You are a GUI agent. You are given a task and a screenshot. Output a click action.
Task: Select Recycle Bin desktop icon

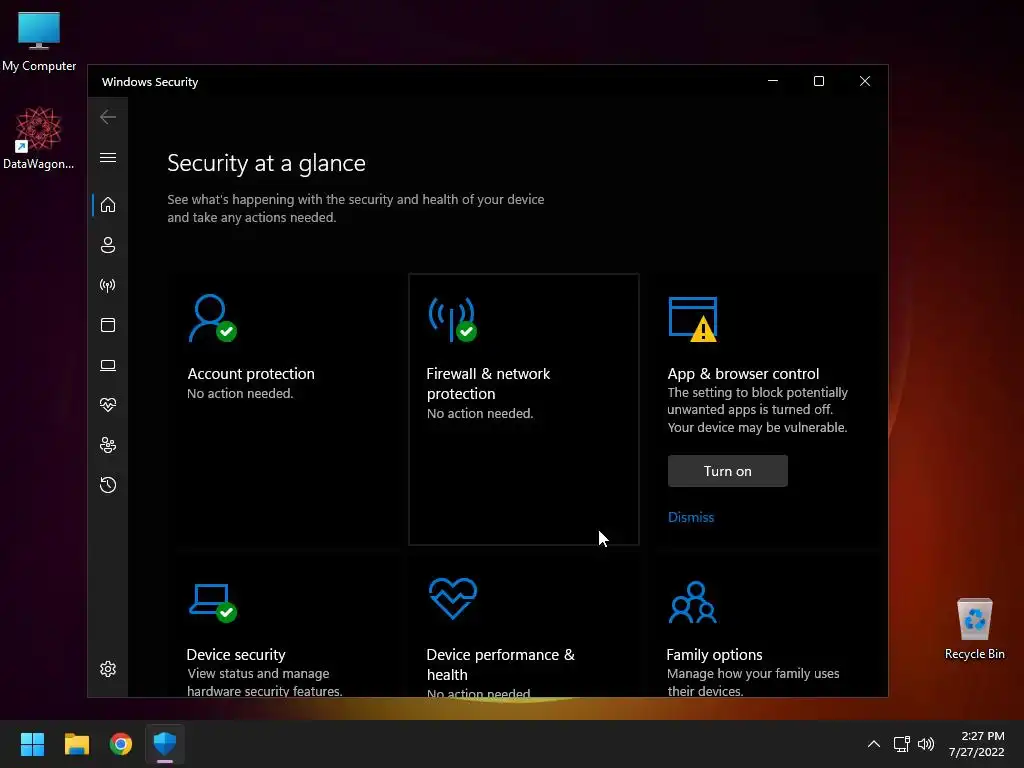[974, 629]
